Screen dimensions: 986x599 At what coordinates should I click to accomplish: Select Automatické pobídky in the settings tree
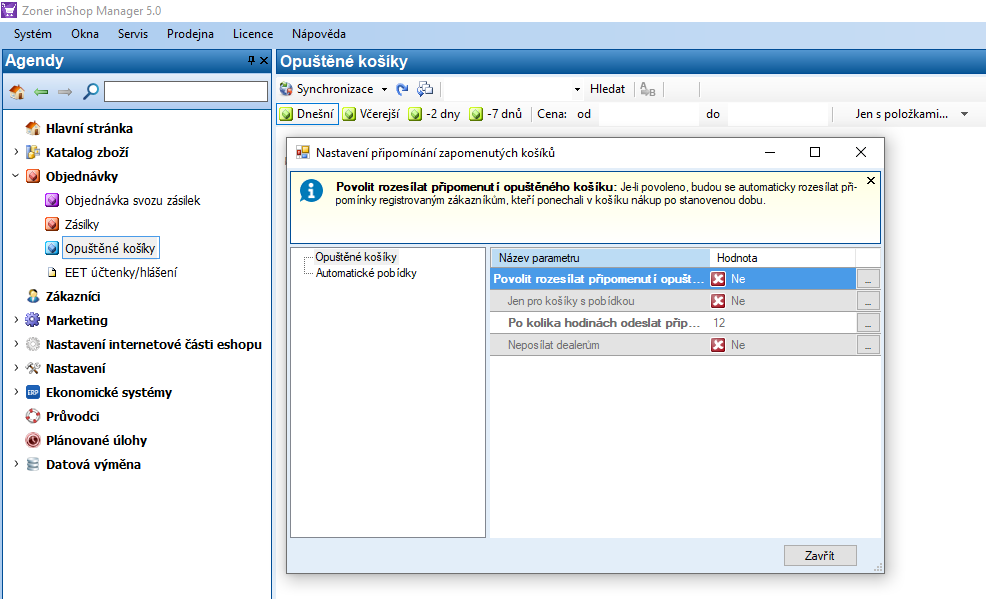[x=366, y=273]
